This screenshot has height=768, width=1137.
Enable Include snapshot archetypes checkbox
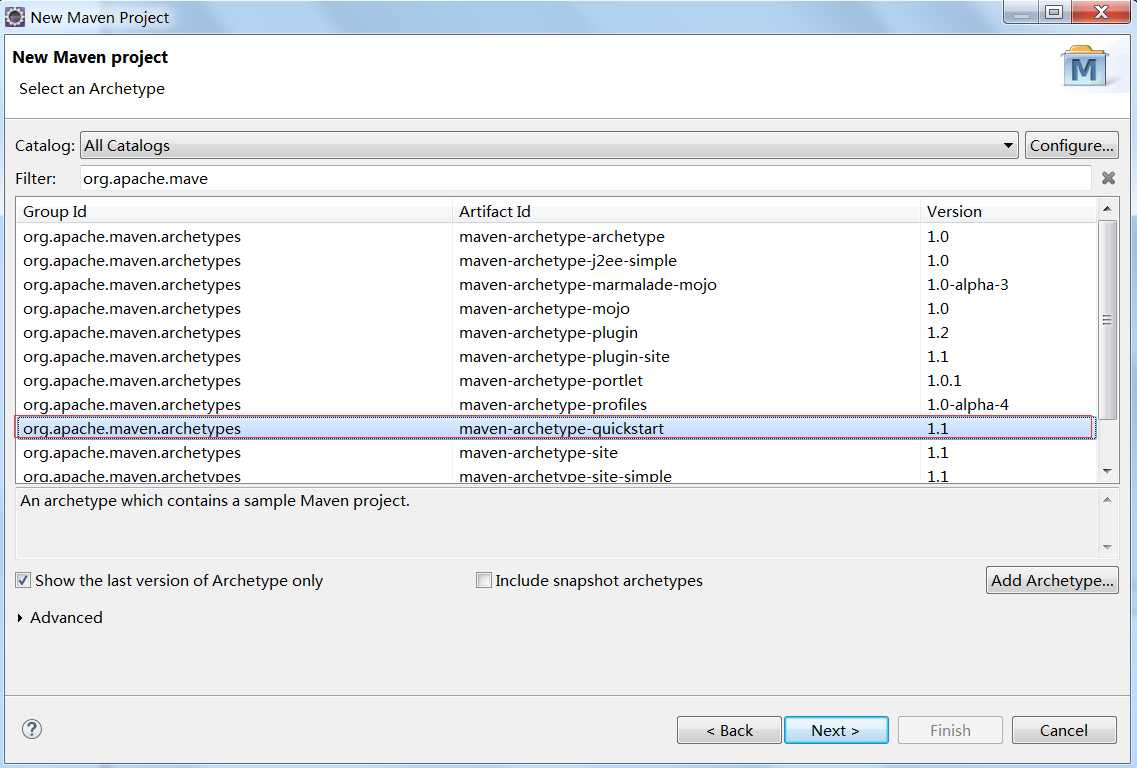tap(484, 580)
